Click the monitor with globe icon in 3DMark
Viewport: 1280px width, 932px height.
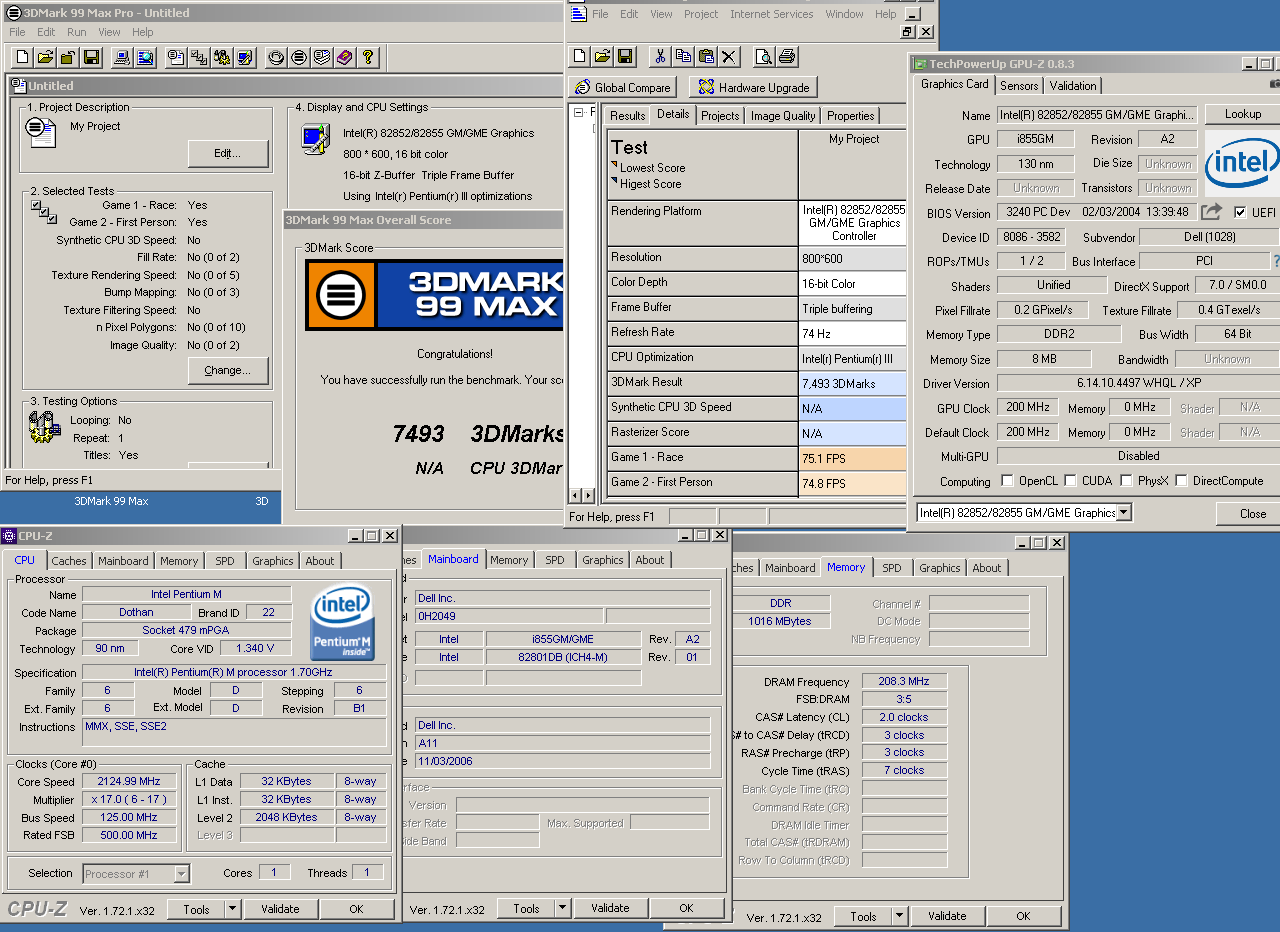point(145,57)
